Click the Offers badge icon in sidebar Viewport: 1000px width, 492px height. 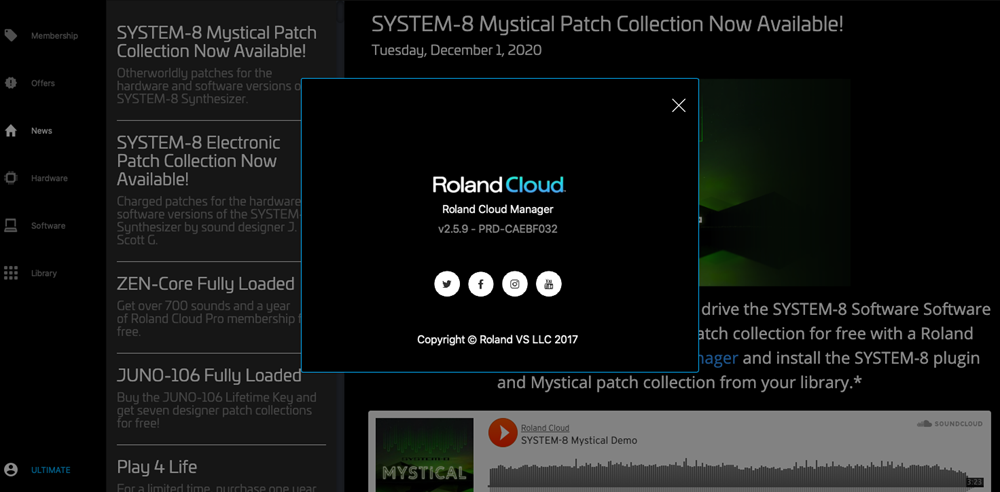(x=11, y=83)
